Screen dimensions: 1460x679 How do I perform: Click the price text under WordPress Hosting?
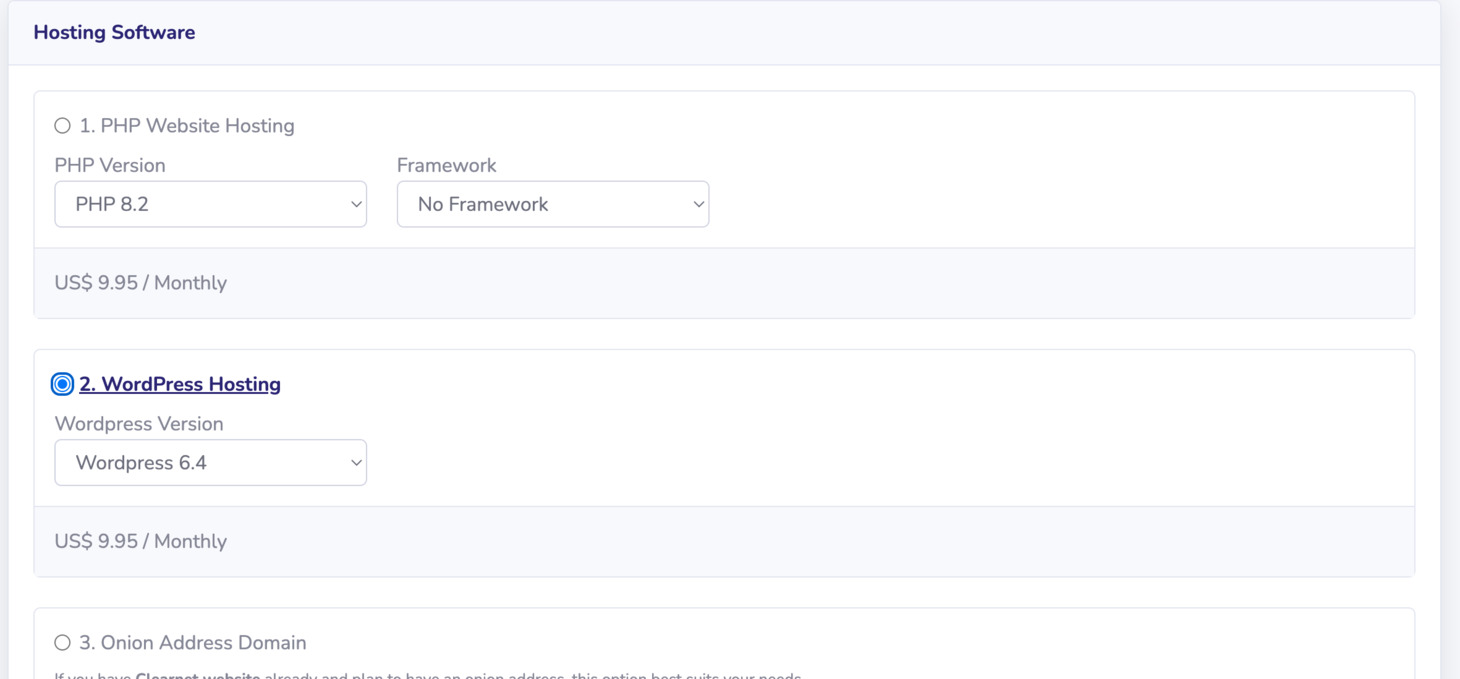[141, 541]
